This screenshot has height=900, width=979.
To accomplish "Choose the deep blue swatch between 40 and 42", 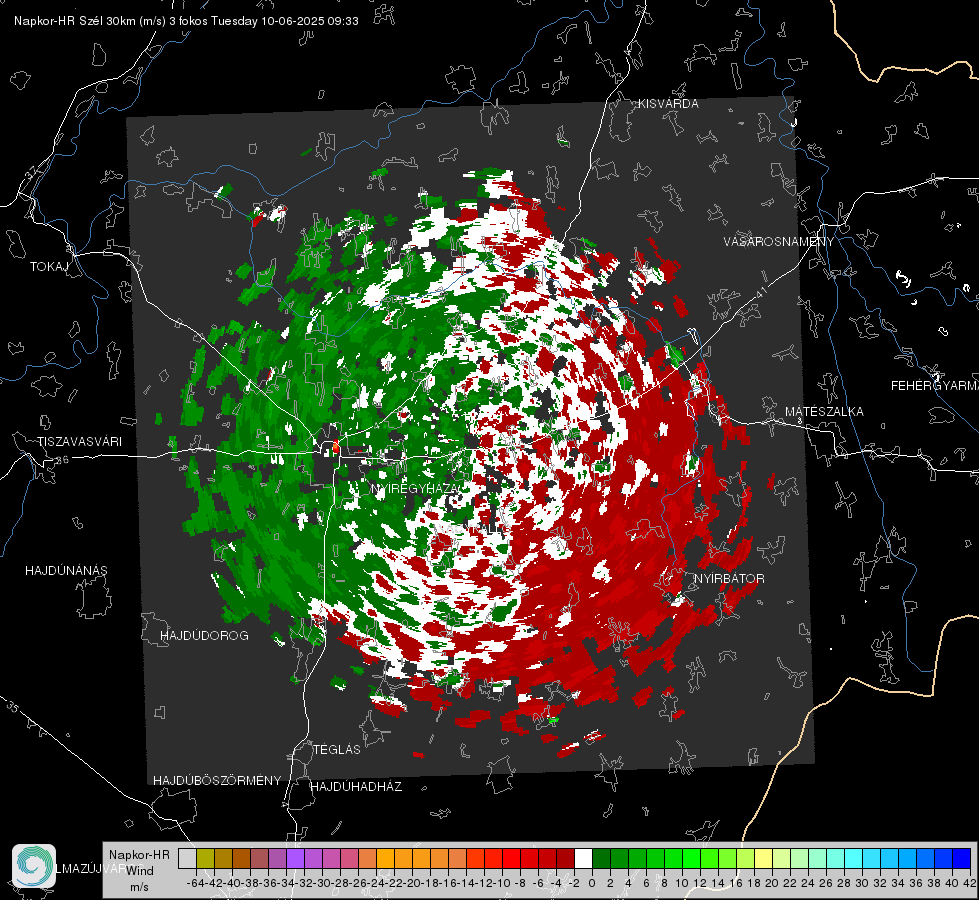I will coord(962,858).
